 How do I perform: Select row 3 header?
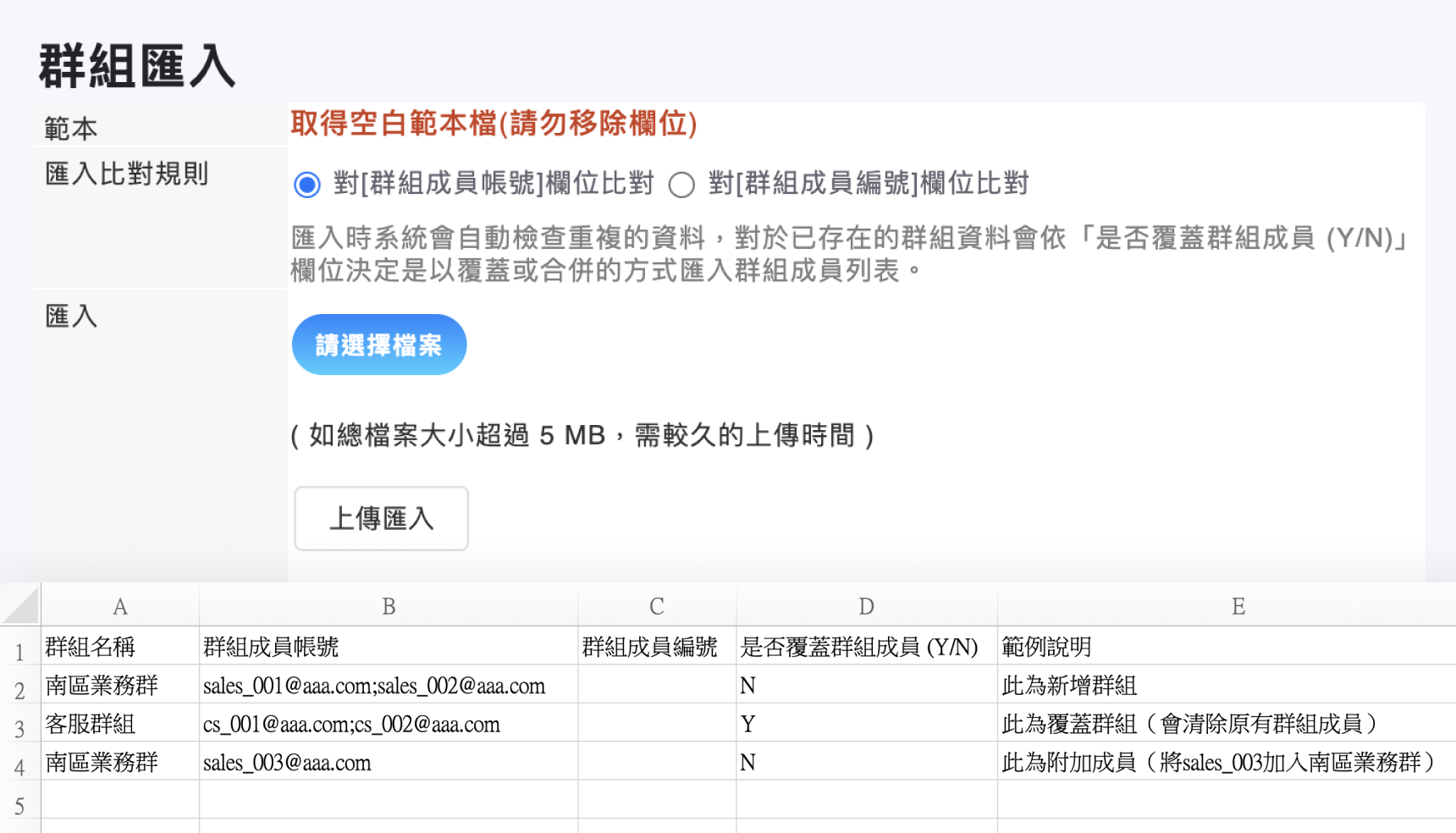point(19,728)
